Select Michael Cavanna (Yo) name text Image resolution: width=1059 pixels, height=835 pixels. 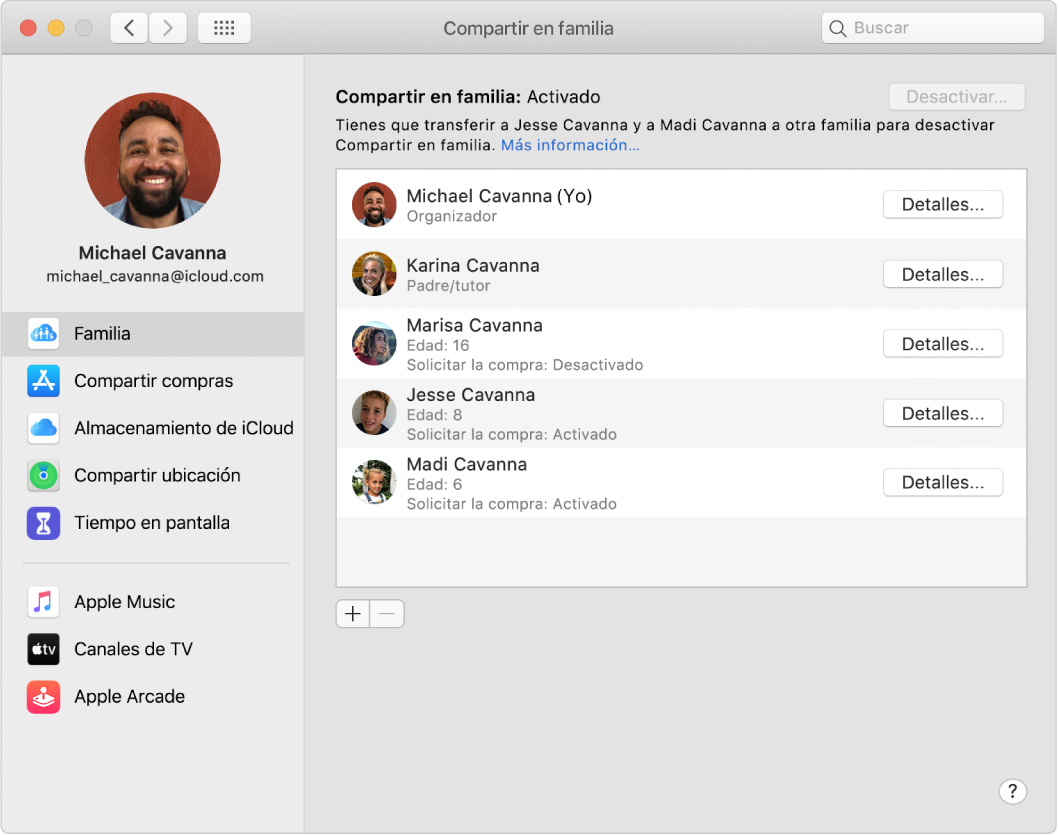point(499,196)
